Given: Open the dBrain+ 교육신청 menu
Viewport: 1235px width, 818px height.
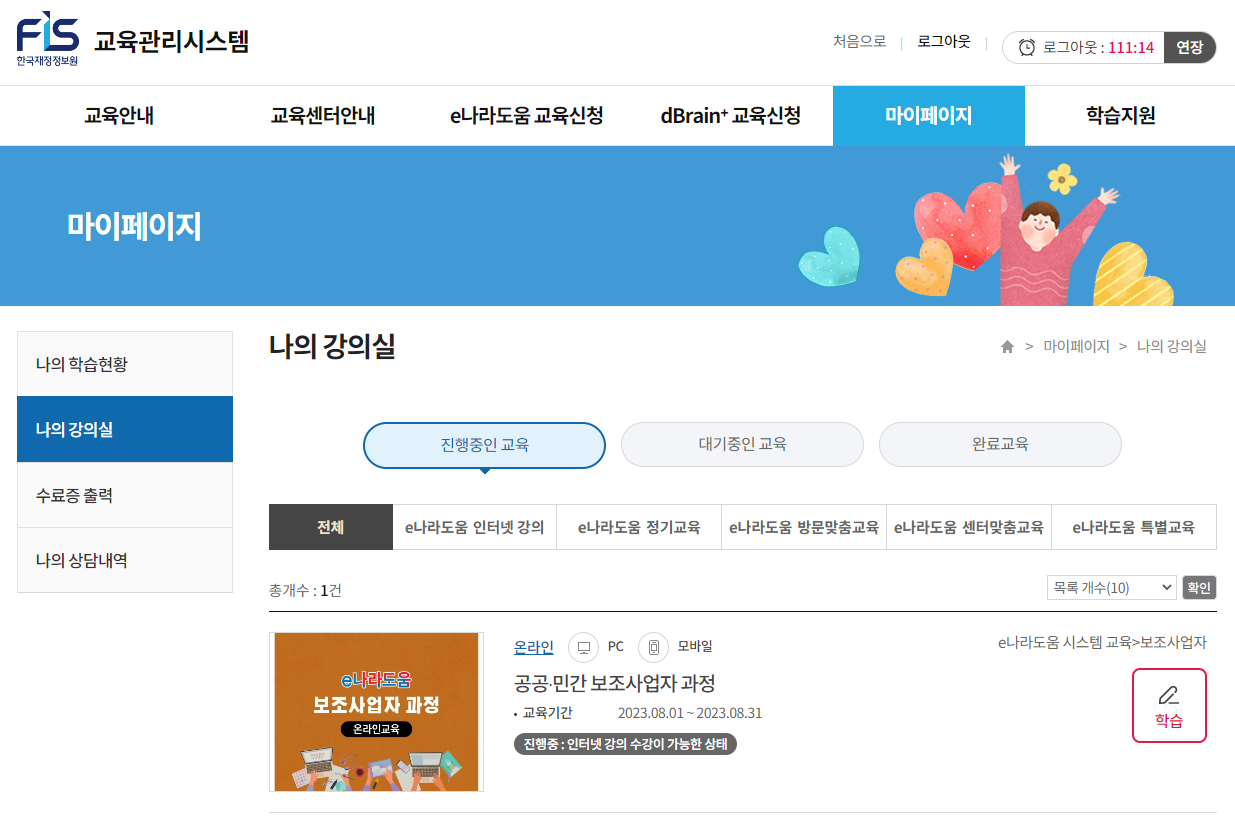Looking at the screenshot, I should click(x=731, y=116).
